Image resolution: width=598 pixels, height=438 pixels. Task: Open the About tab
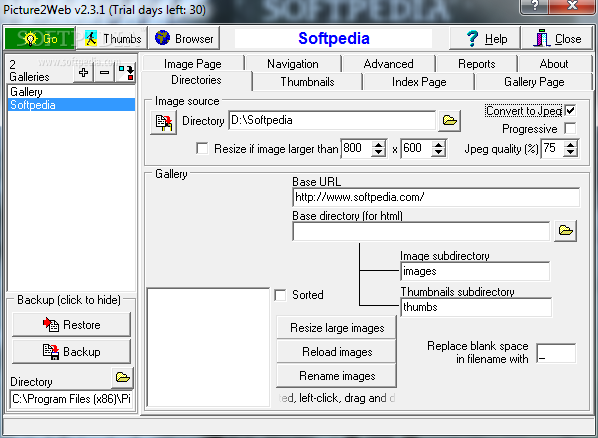(x=554, y=64)
